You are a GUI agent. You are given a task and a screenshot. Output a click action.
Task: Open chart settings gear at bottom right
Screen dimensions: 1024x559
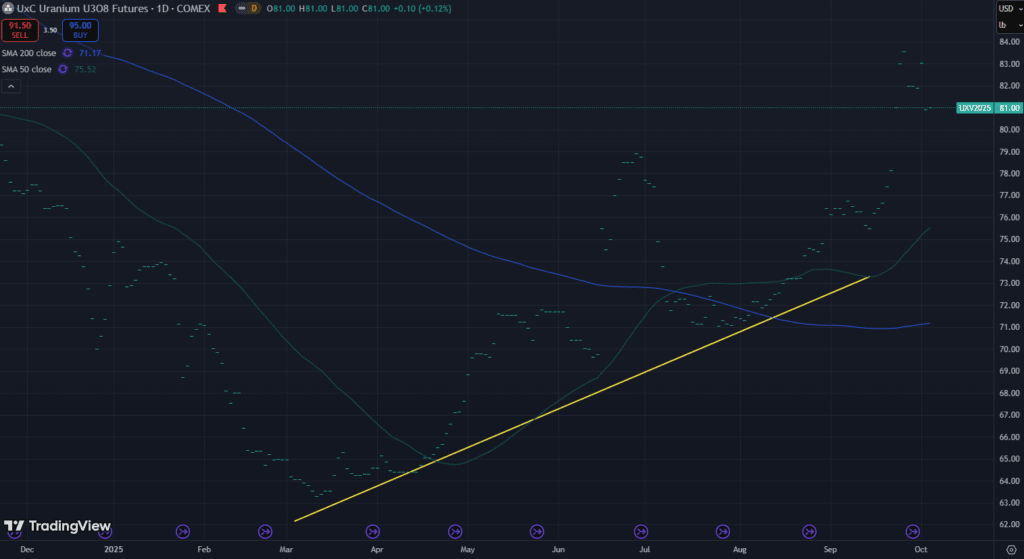(x=1010, y=549)
